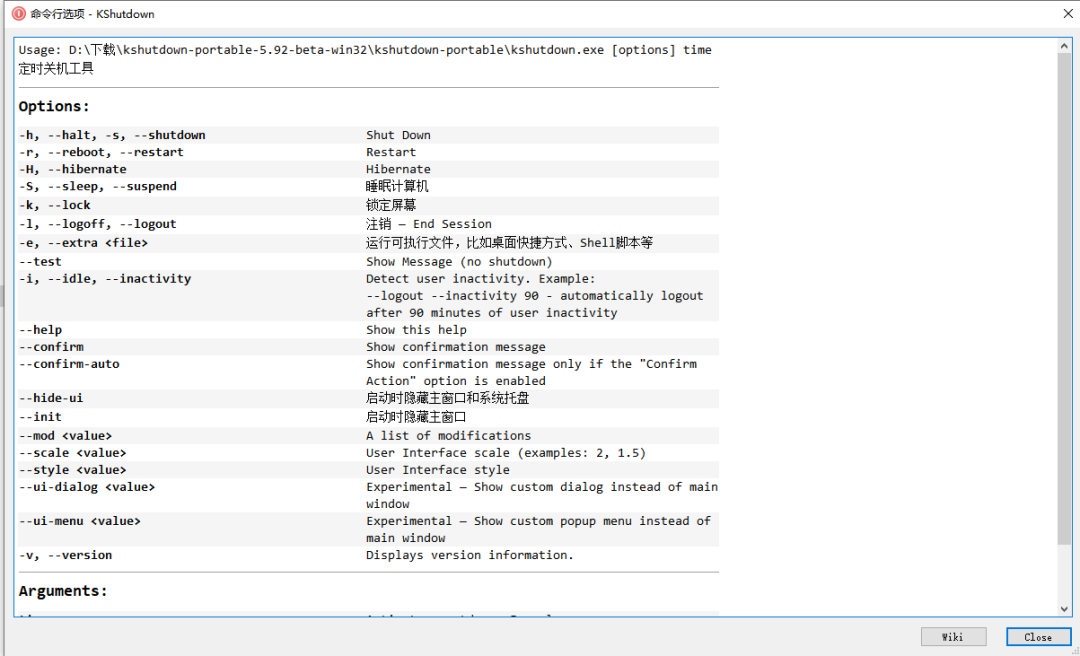
Task: Click the "Show this help" description
Action: [x=416, y=330]
